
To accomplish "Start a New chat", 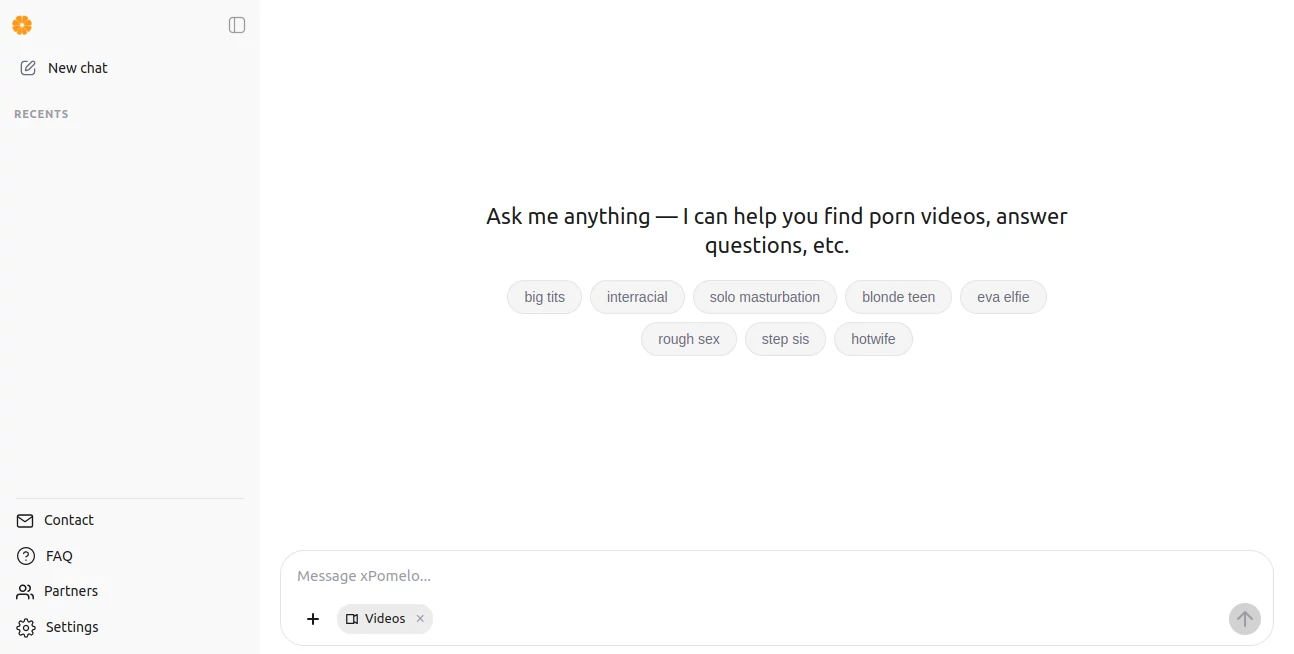I will click(x=64, y=68).
